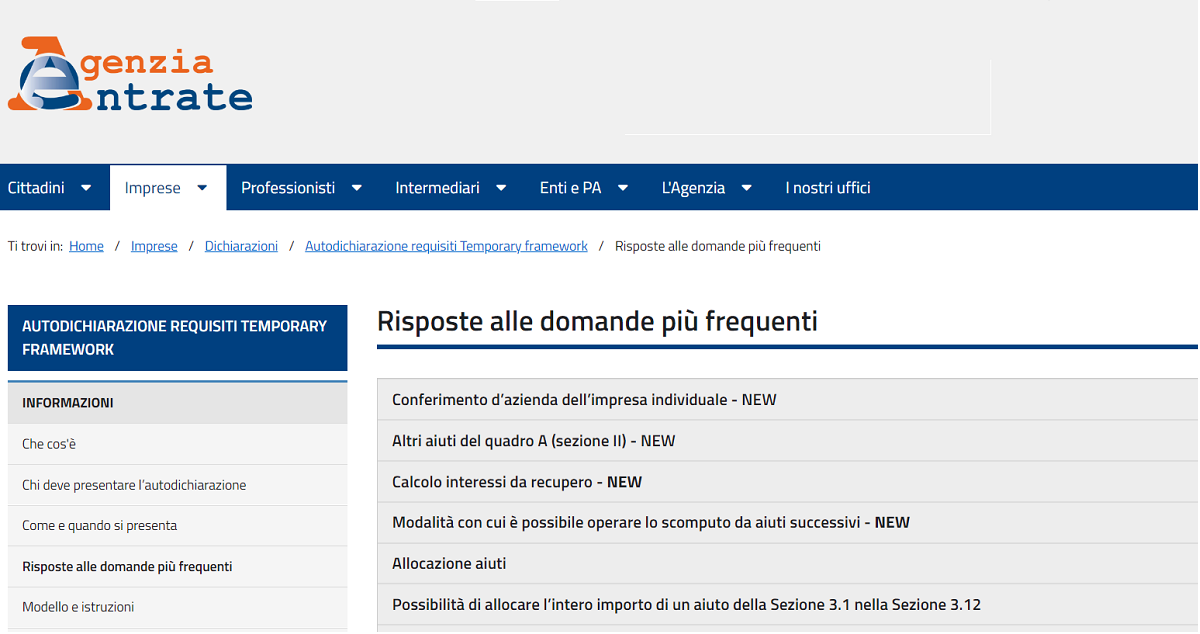Expand the Cittadini dropdown arrow
The width and height of the screenshot is (1200, 634).
pyautogui.click(x=86, y=188)
